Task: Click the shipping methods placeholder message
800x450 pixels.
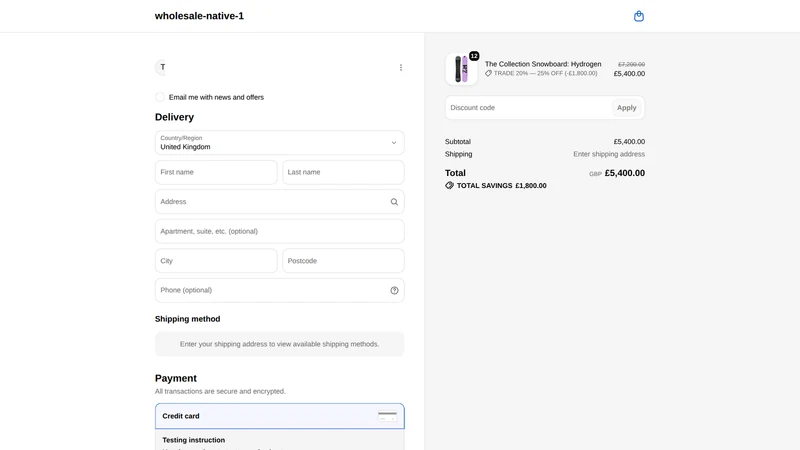Action: click(x=280, y=344)
